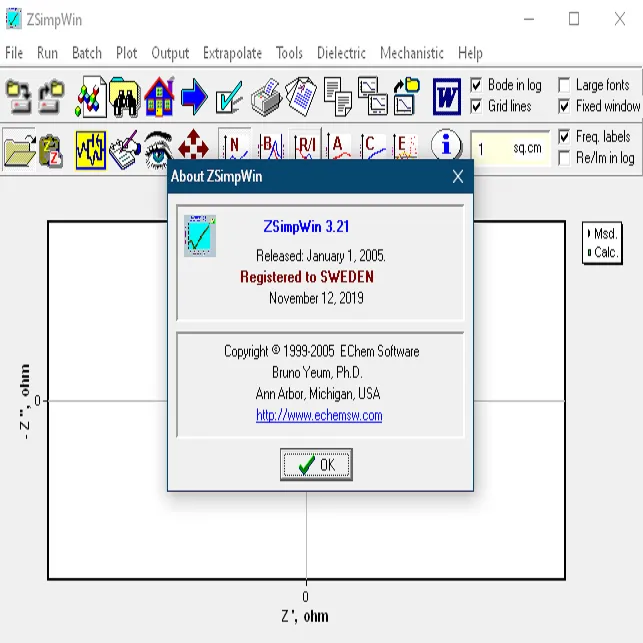Click the Calc. legend entry

point(602,252)
